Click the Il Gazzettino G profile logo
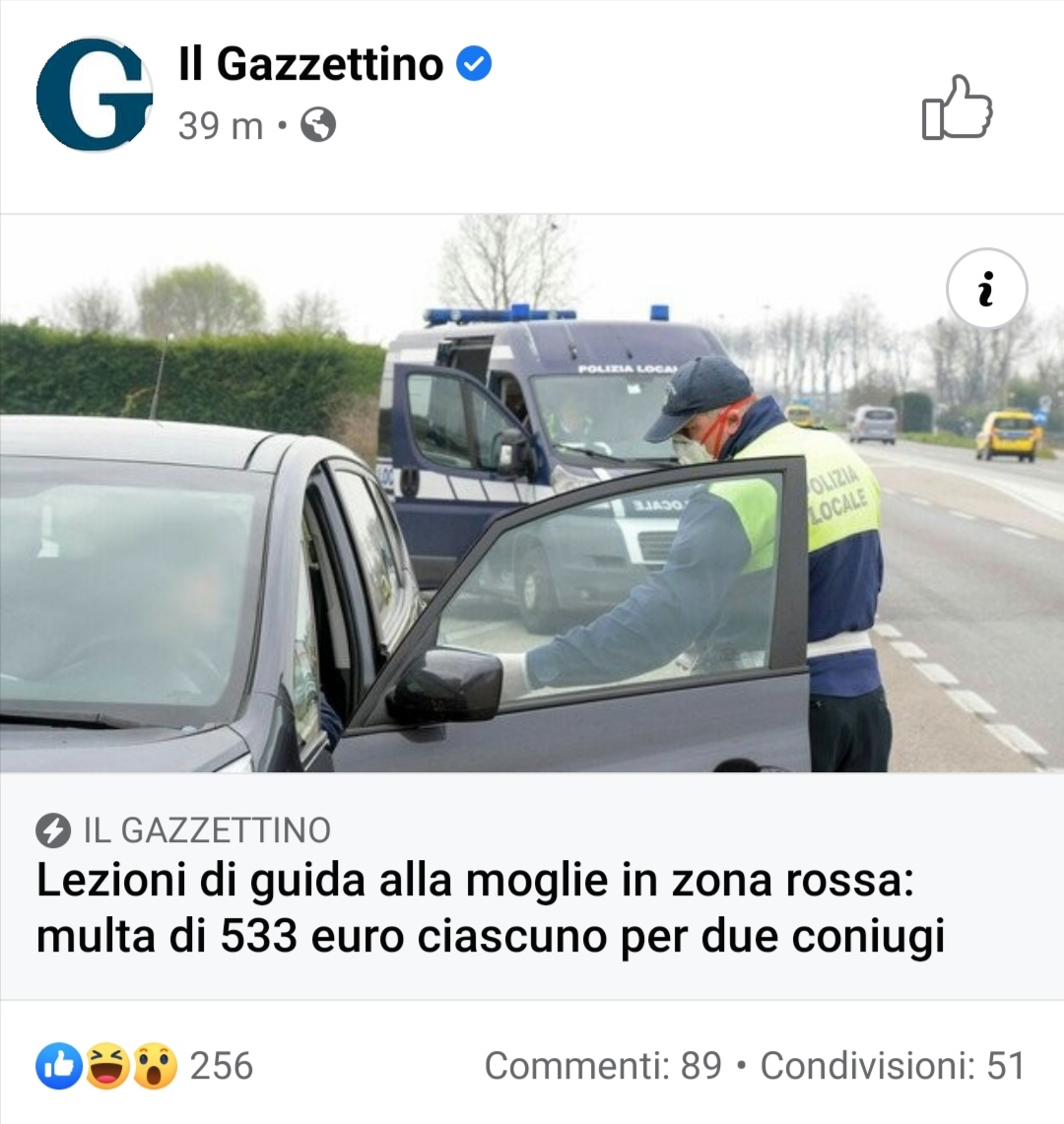 click(x=94, y=94)
